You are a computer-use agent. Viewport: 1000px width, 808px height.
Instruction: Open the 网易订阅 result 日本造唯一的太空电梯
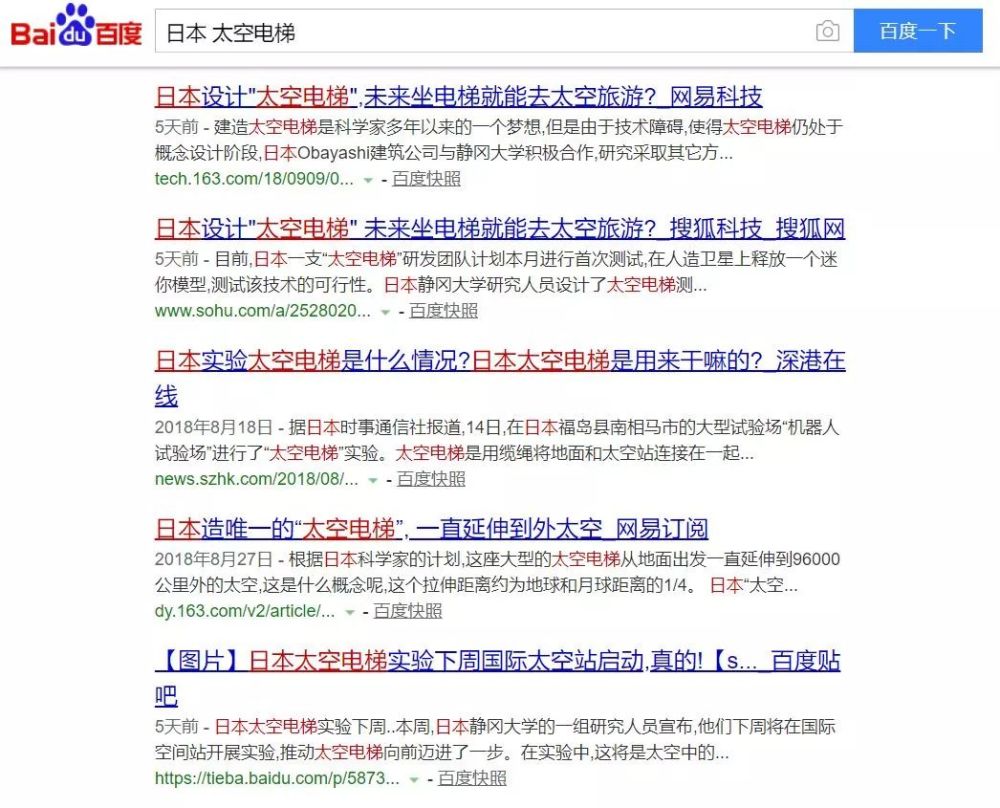431,529
